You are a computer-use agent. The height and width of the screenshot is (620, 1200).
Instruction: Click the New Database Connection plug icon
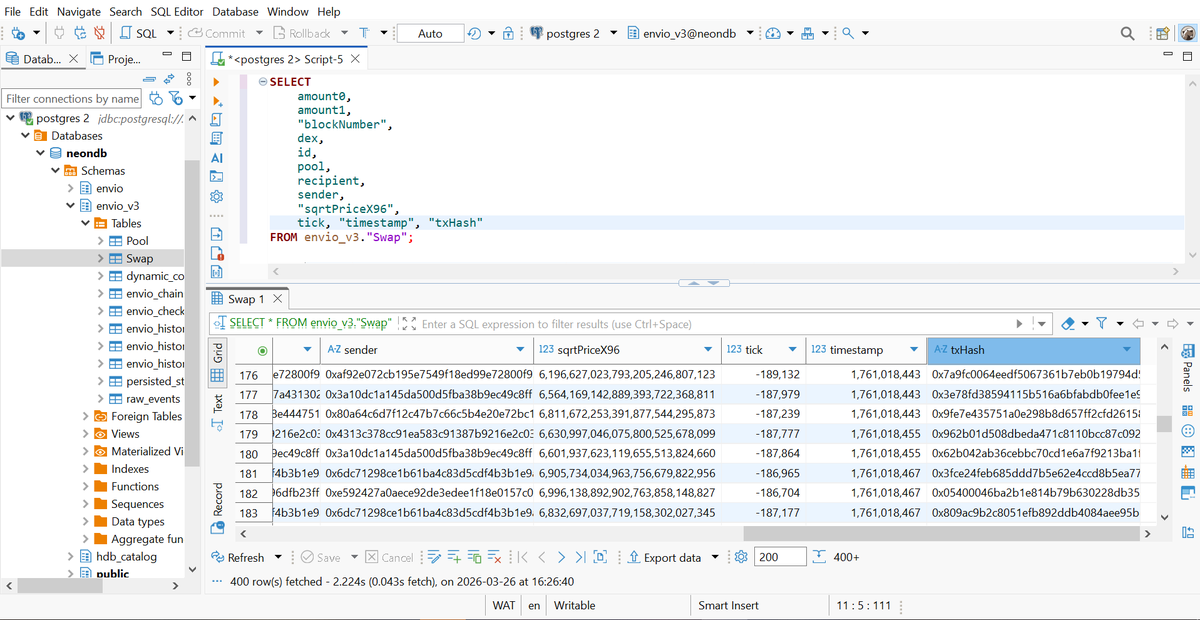(x=17, y=33)
